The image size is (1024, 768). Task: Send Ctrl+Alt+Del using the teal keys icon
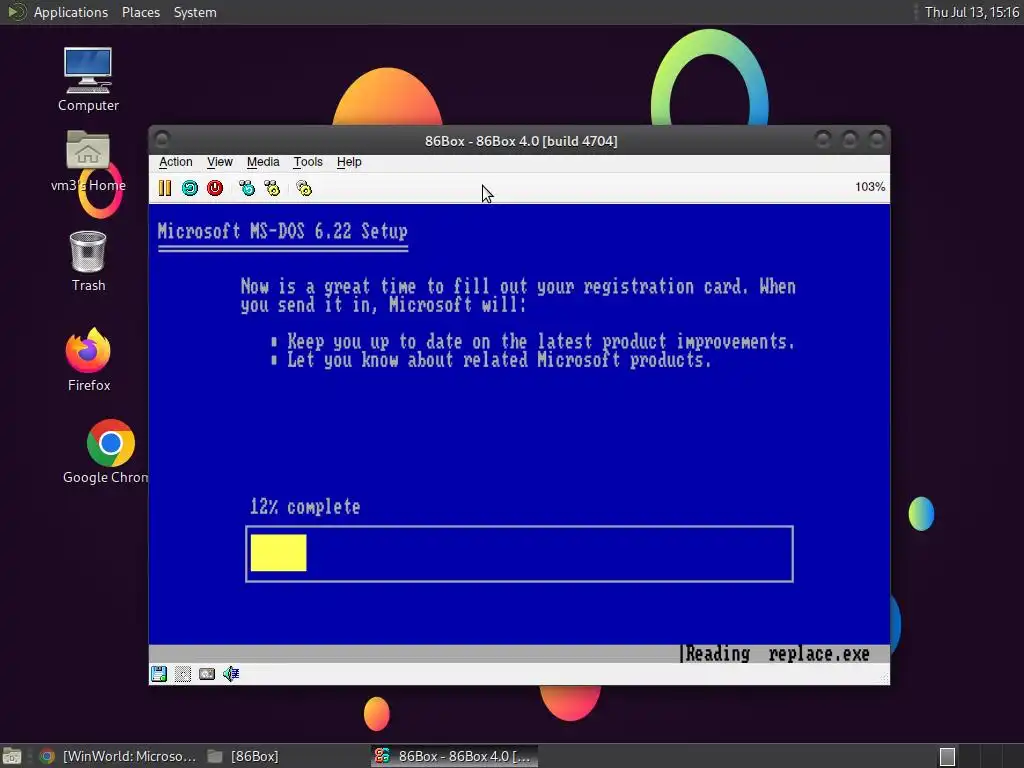(247, 188)
